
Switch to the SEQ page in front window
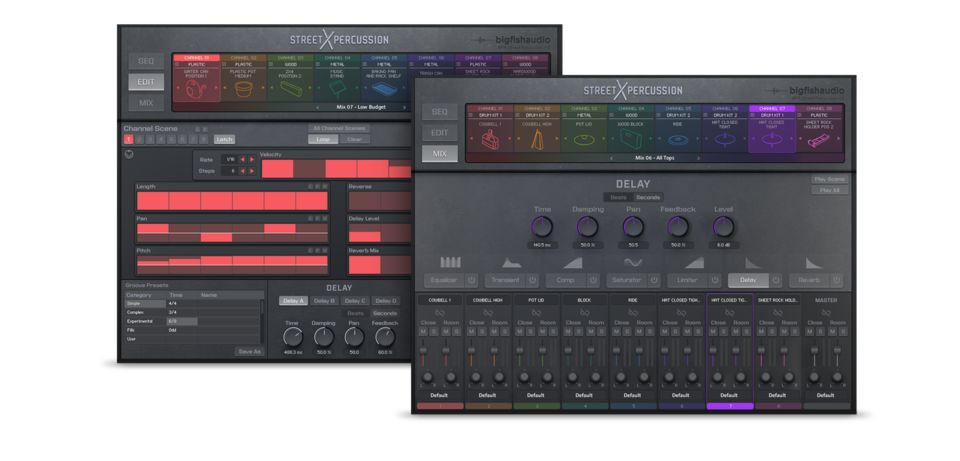[x=440, y=112]
